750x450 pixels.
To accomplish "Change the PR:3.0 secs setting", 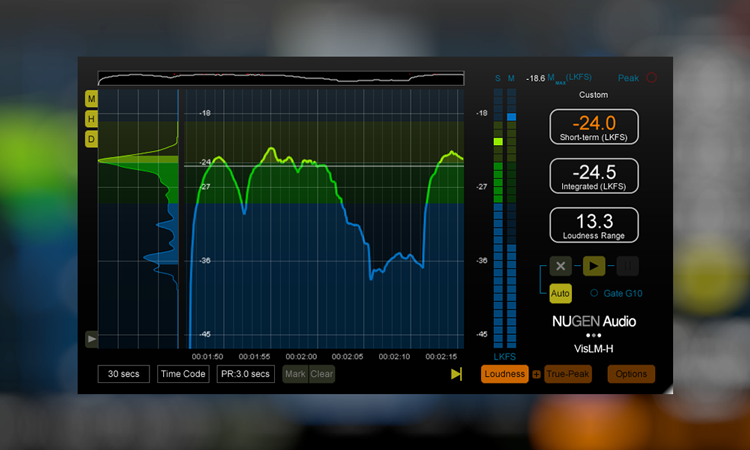I will tap(245, 374).
